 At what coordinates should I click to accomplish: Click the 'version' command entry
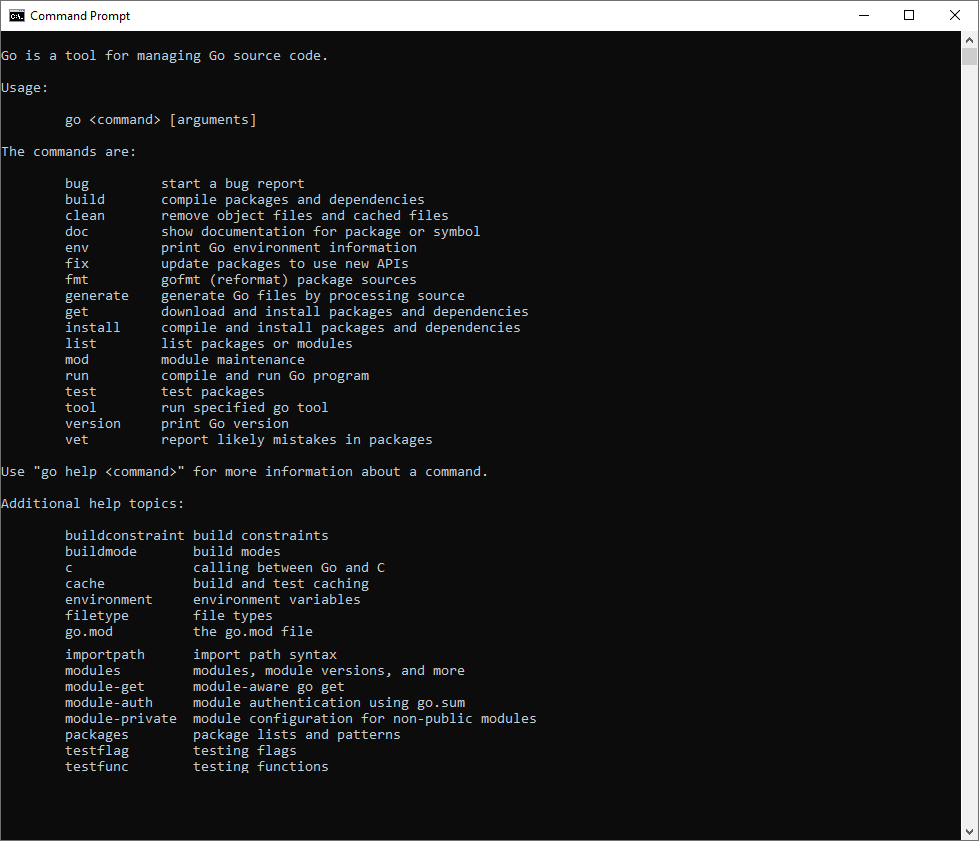(x=92, y=424)
